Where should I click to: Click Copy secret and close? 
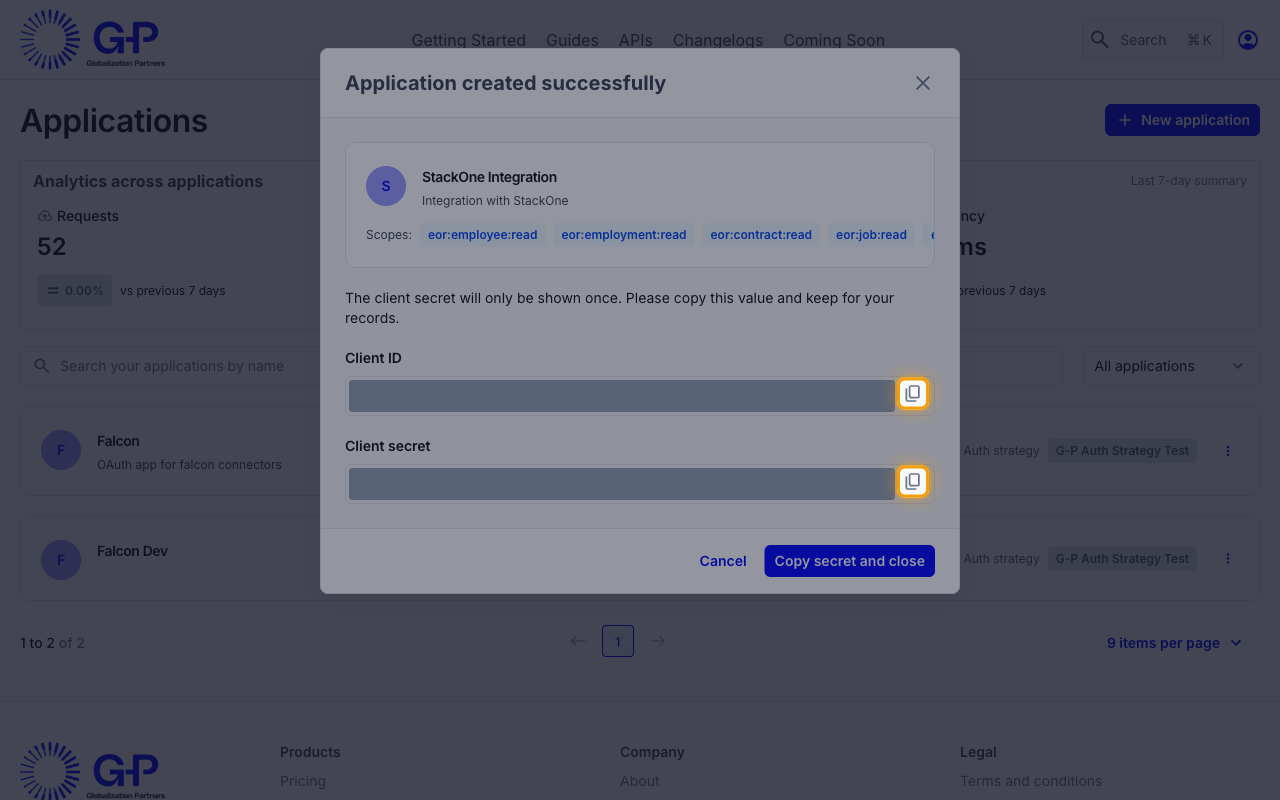(849, 561)
